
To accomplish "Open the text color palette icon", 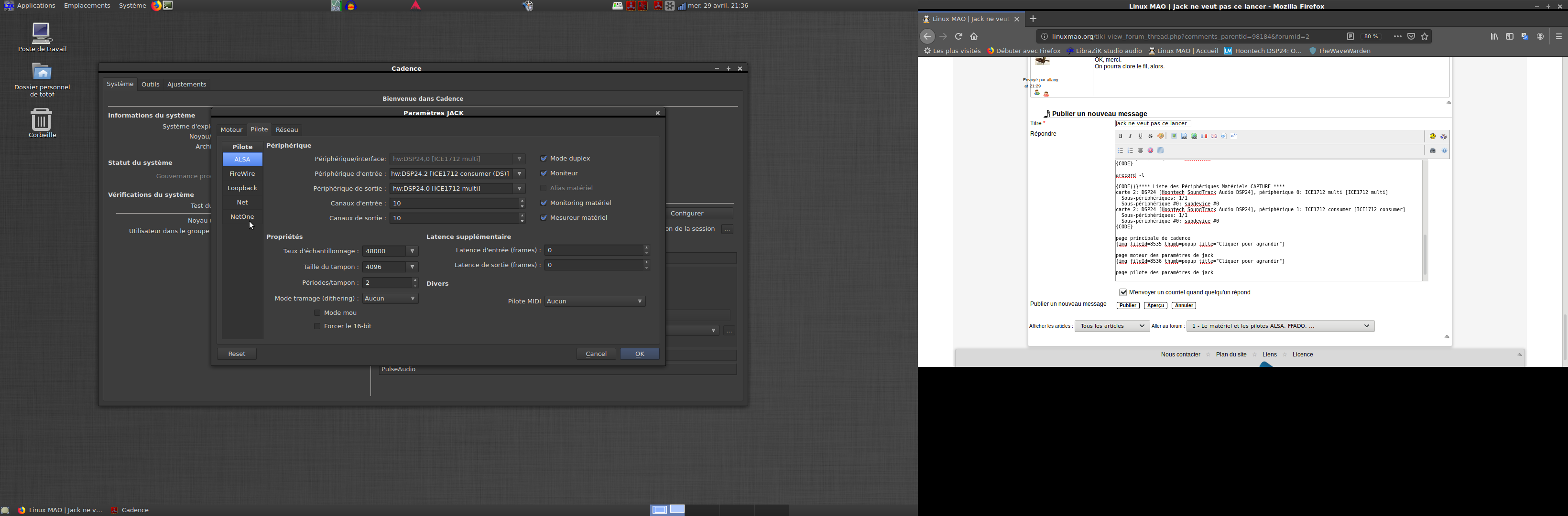I will (1161, 136).
